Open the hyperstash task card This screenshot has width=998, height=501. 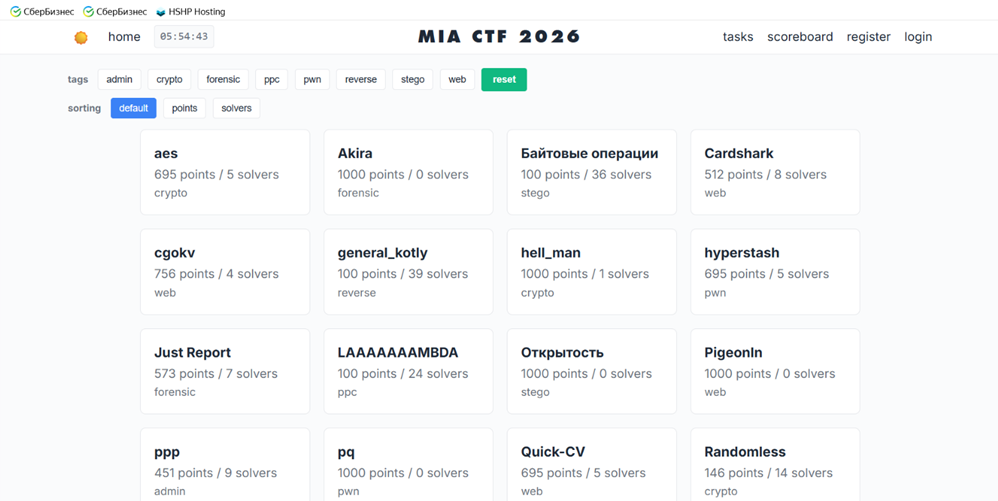(x=775, y=272)
